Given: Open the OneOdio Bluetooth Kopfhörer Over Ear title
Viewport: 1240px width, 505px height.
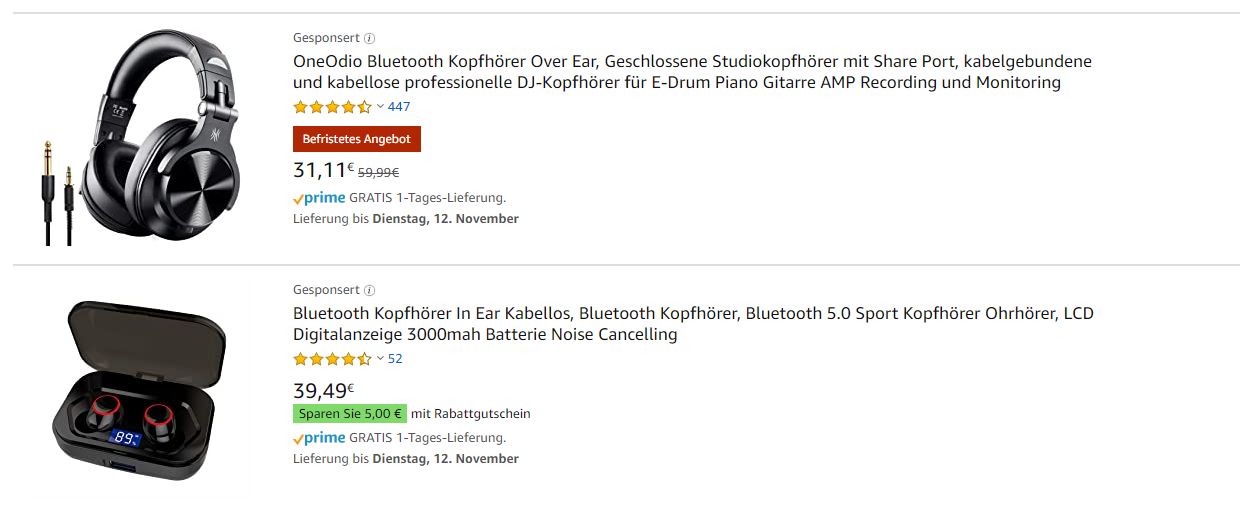Looking at the screenshot, I should click(x=692, y=72).
